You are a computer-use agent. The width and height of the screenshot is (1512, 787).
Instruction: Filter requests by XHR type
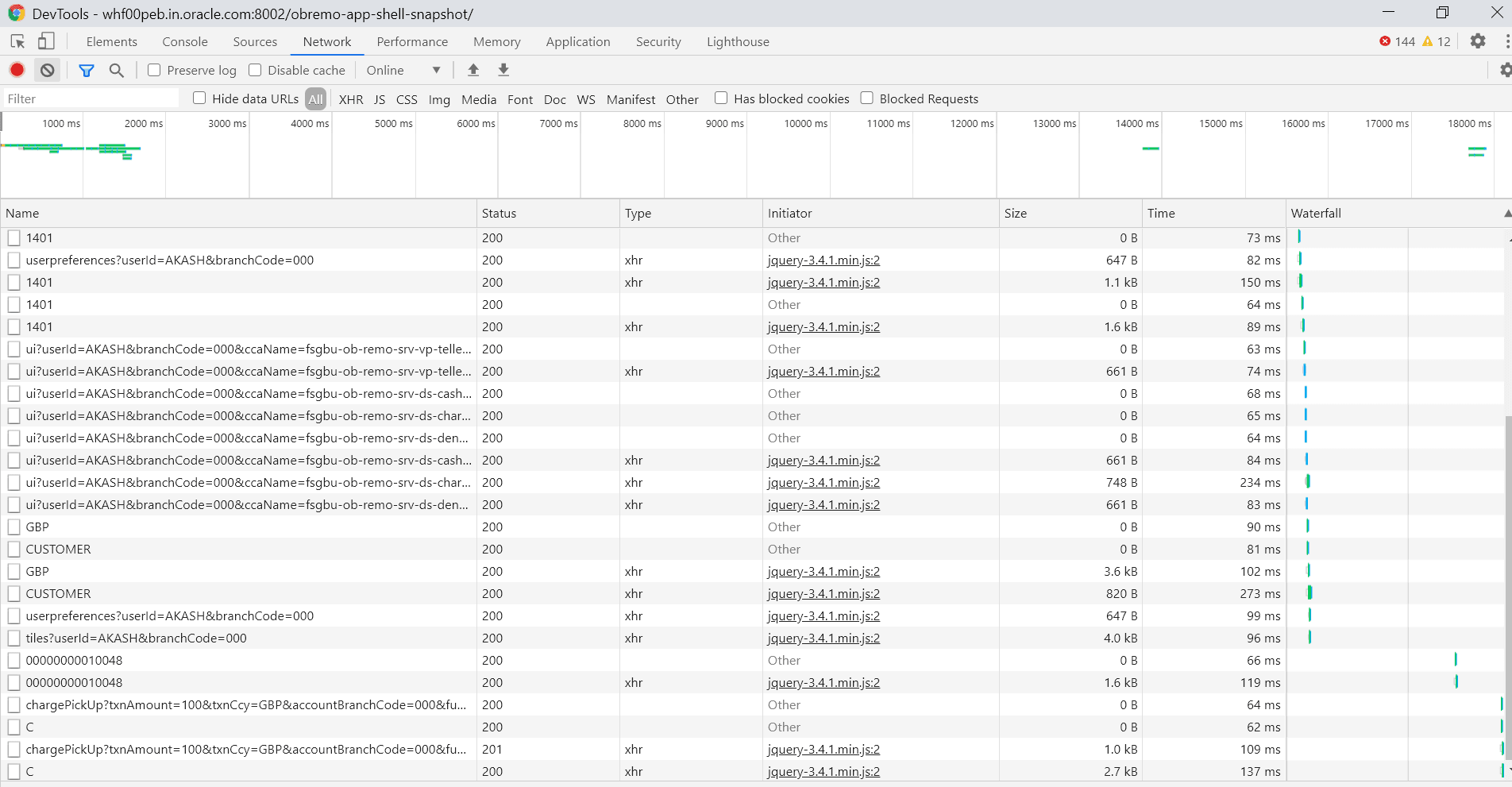click(x=350, y=99)
